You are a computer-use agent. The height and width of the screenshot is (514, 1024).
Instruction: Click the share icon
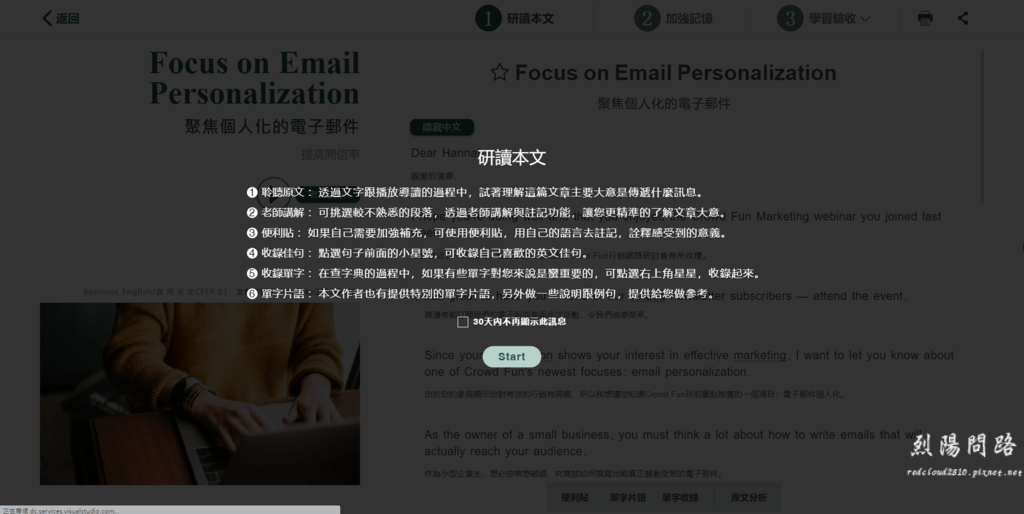click(963, 18)
